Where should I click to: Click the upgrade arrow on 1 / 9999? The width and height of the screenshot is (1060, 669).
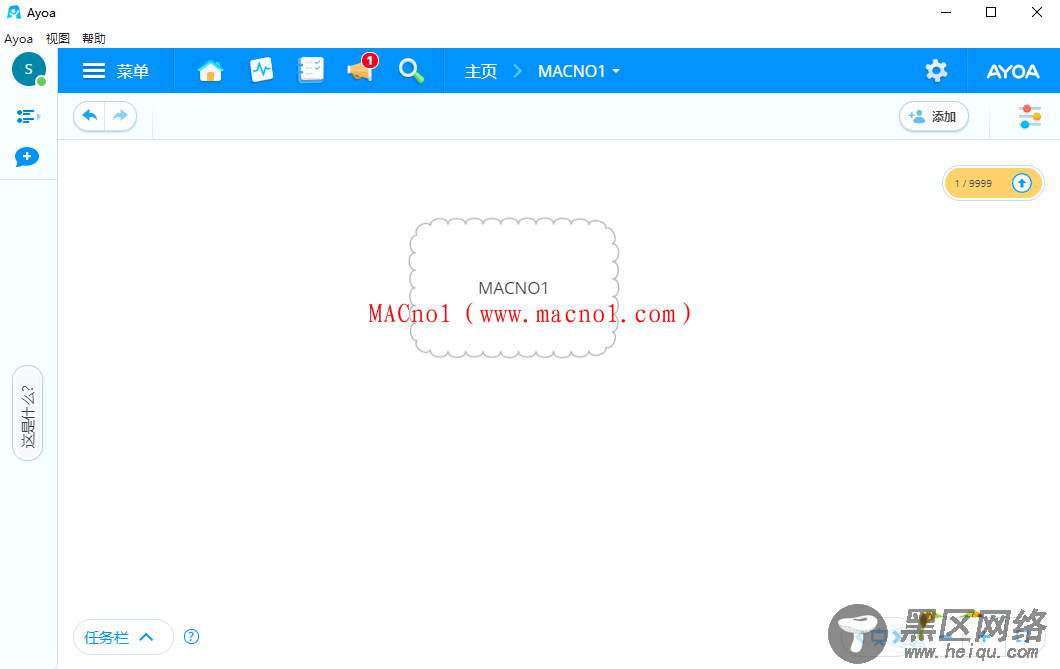[x=1021, y=183]
